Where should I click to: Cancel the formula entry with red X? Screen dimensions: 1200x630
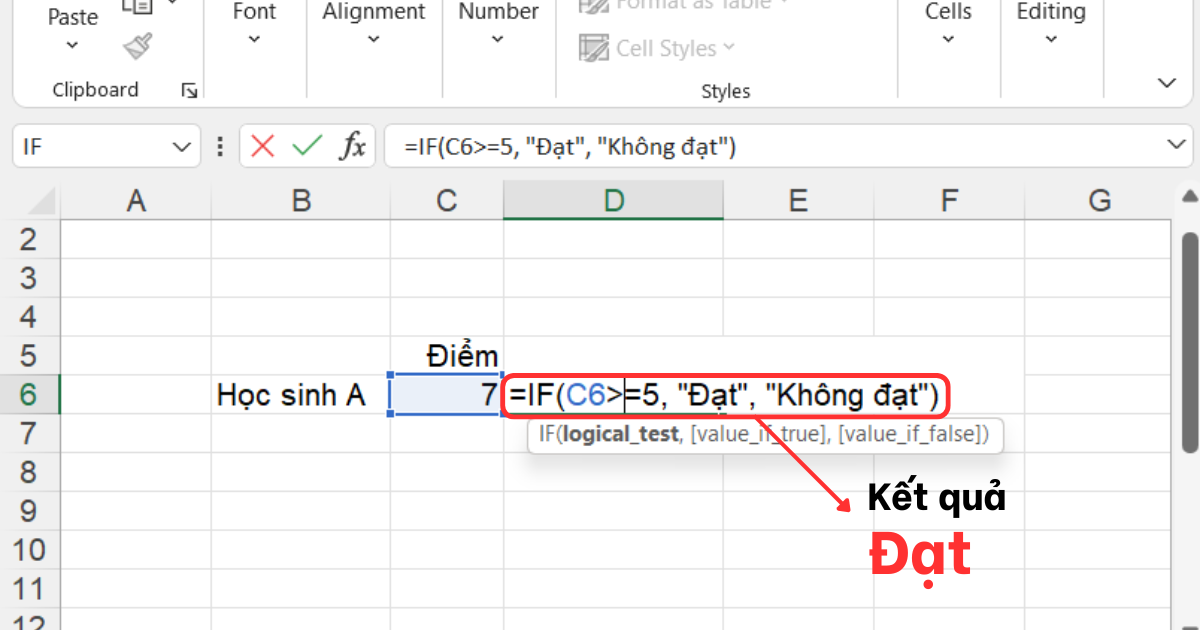[263, 147]
